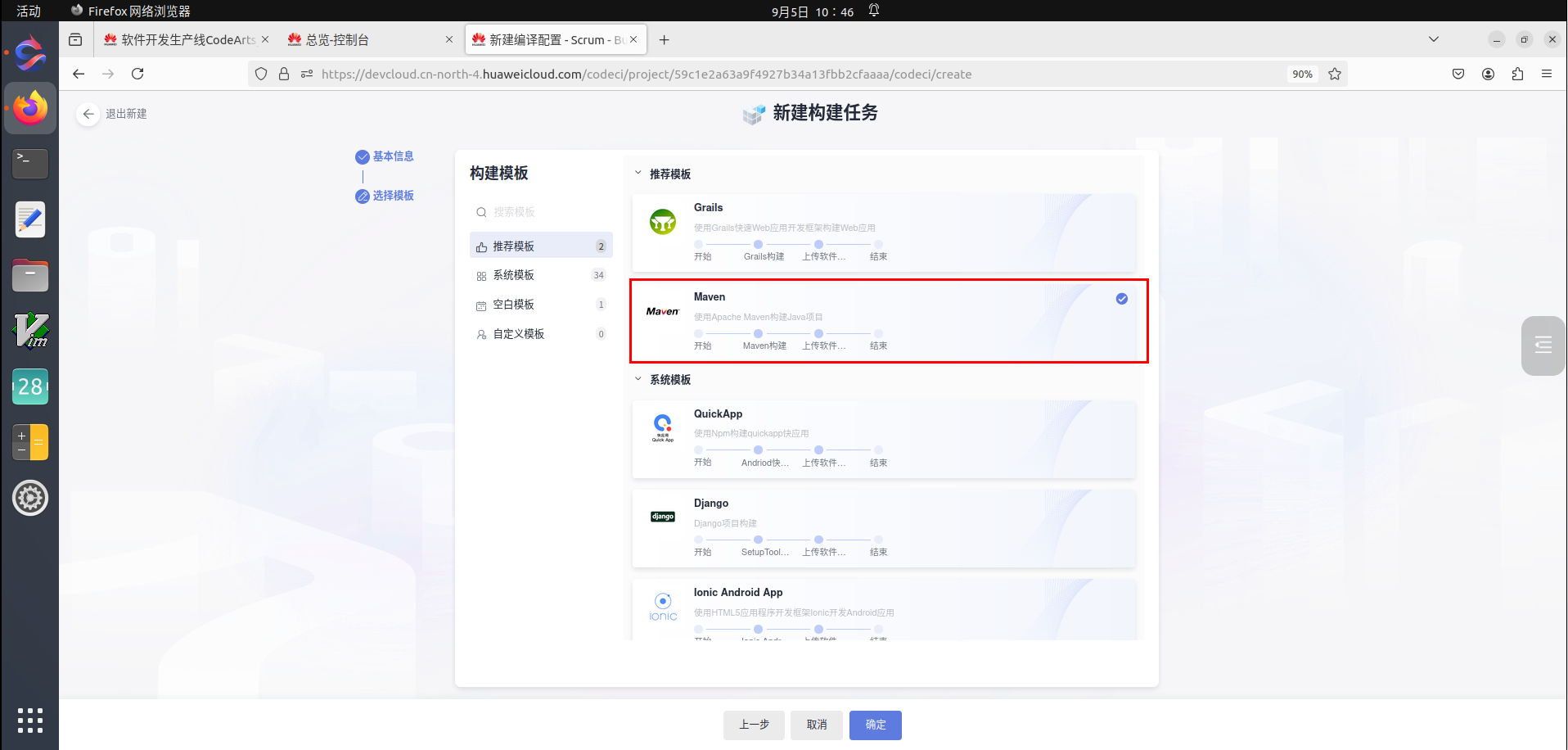Click the tracking protection shield icon
Viewport: 1568px width, 750px height.
click(261, 74)
